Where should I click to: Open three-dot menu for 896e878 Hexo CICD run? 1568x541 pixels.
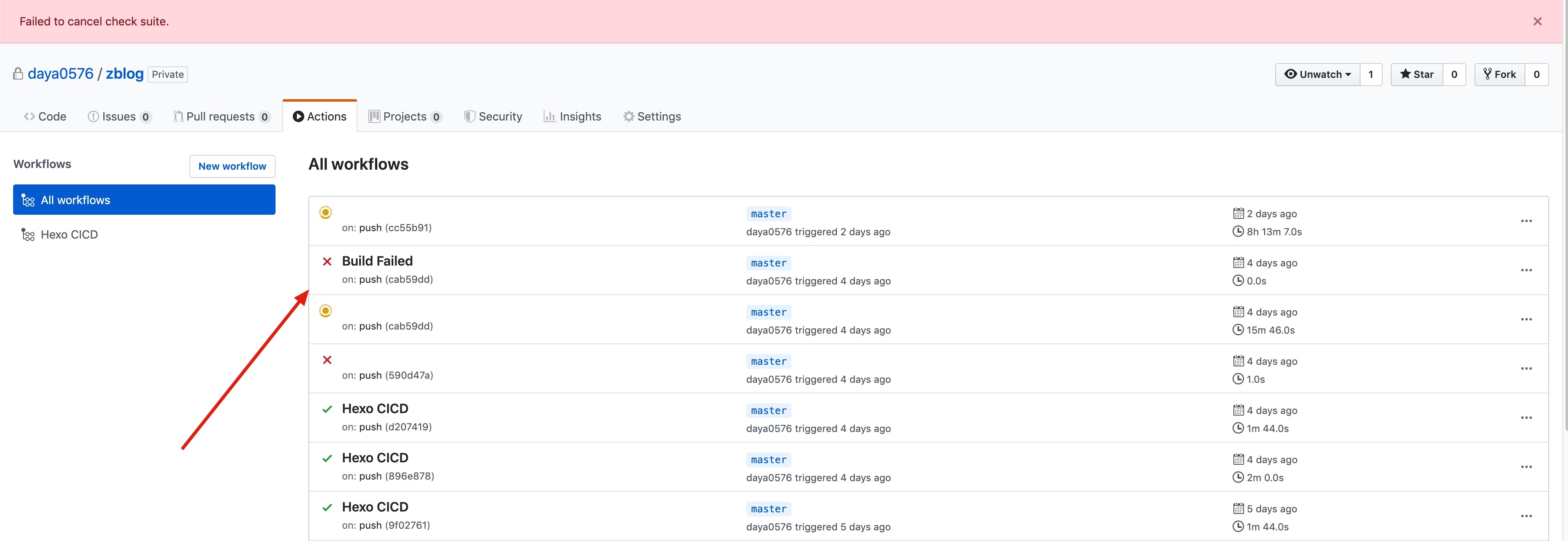(1526, 467)
